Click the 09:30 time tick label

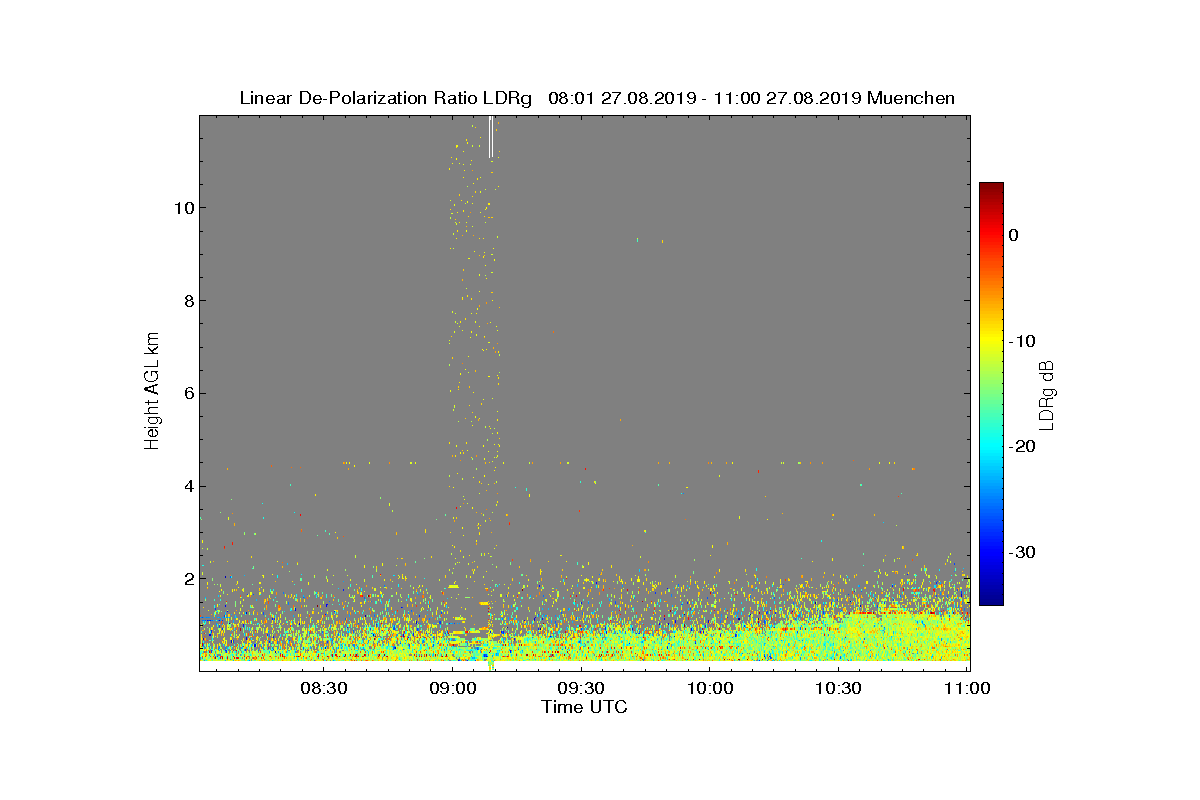[581, 688]
